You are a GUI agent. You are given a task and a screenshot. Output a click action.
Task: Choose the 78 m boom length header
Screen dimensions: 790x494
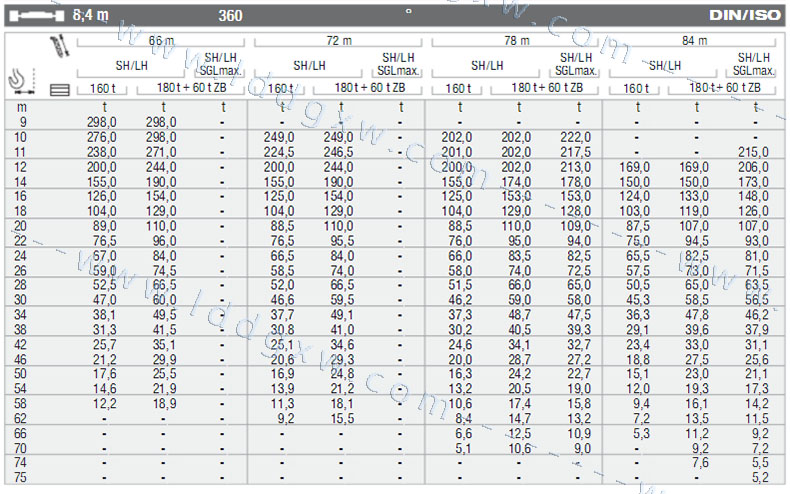coord(517,41)
